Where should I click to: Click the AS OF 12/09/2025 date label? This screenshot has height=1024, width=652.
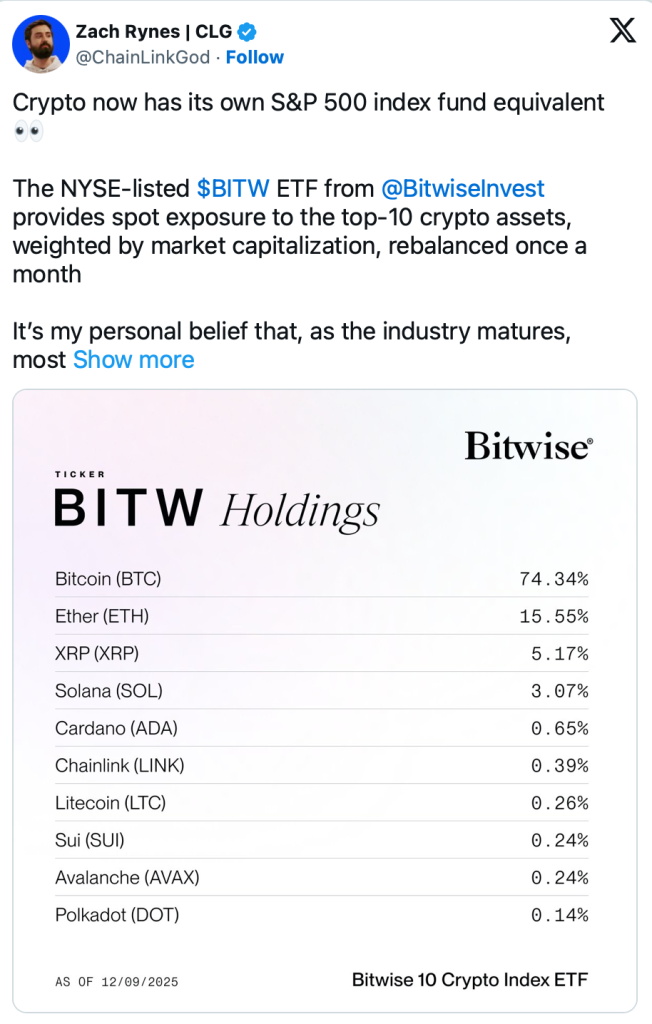click(x=117, y=982)
